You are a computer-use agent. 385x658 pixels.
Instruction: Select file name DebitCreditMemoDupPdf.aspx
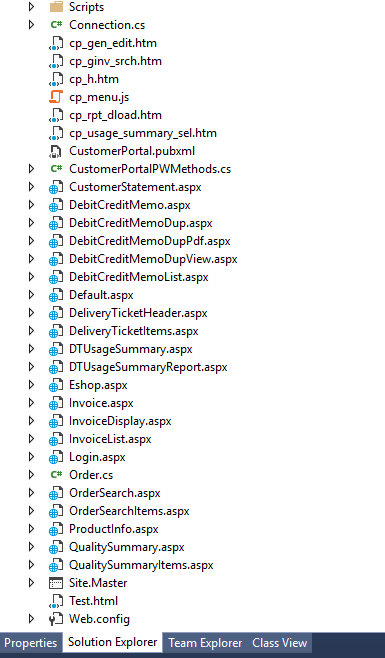coord(150,241)
